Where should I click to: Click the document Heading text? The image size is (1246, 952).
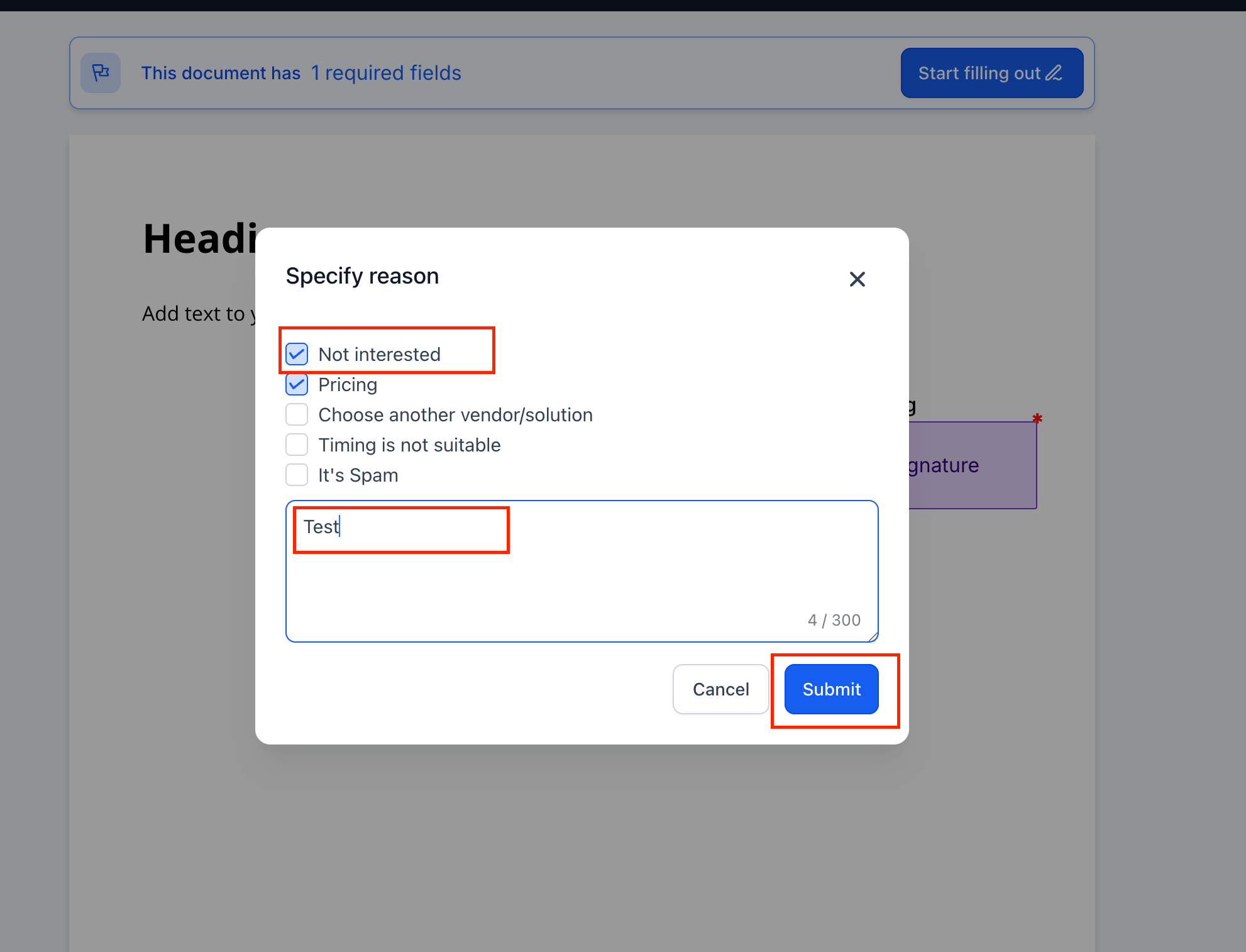pos(201,239)
